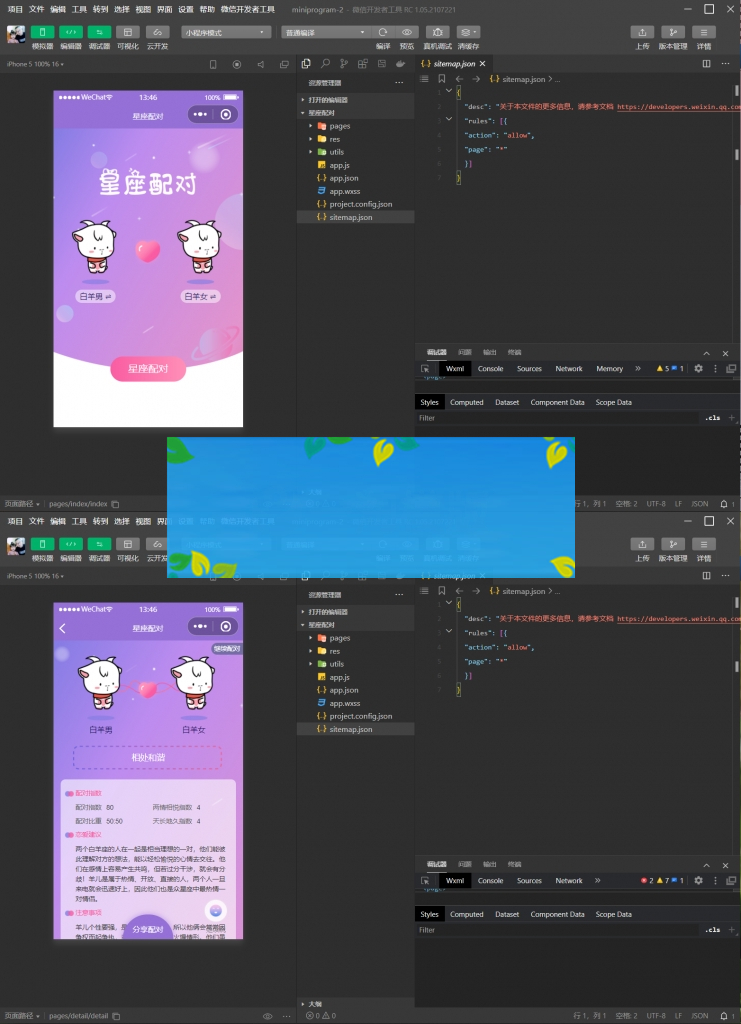Viewport: 741px width, 1024px height.
Task: Click the back arrow in the simulator header
Action: [x=63, y=628]
